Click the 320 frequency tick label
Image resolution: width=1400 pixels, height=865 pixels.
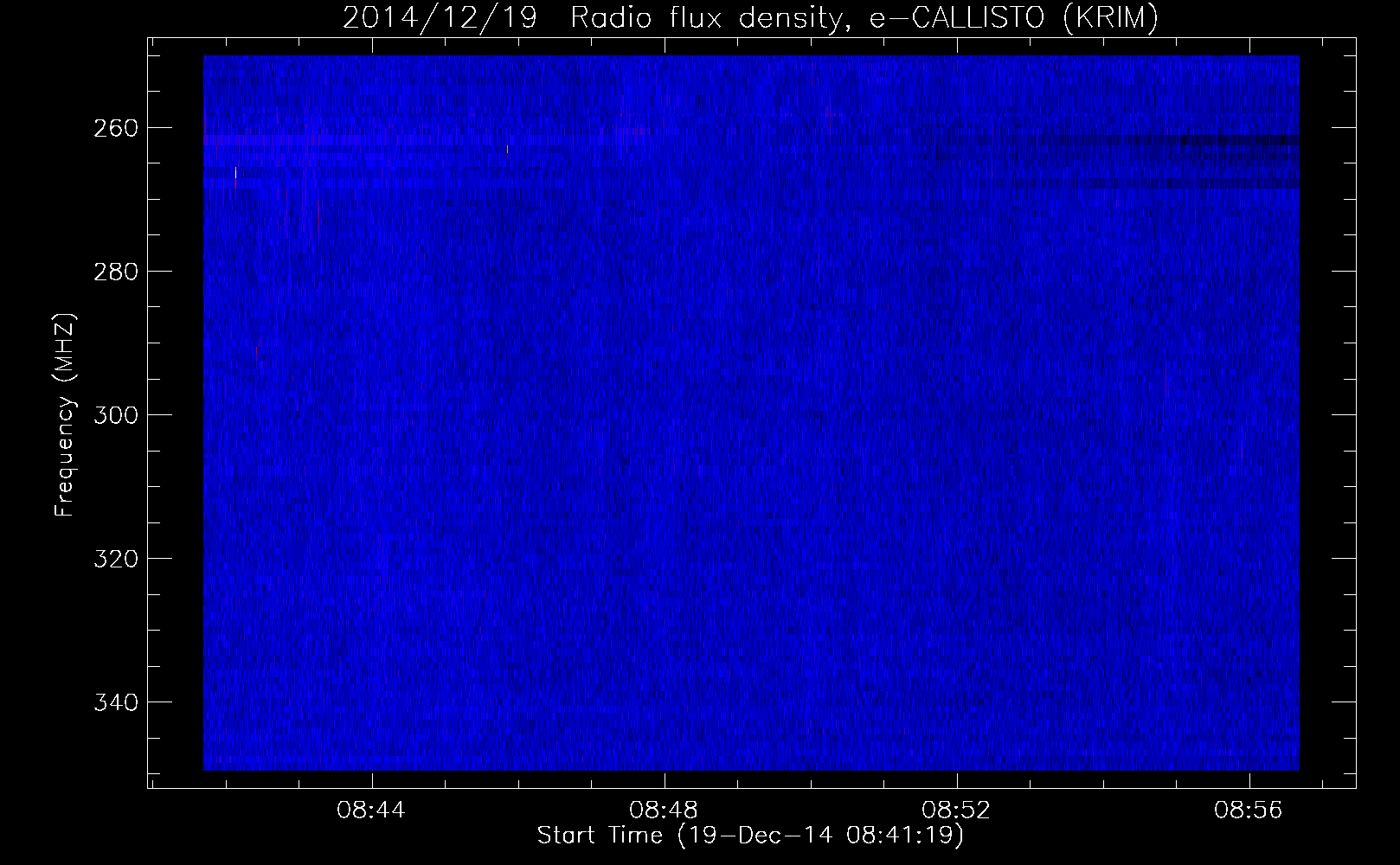[x=114, y=559]
